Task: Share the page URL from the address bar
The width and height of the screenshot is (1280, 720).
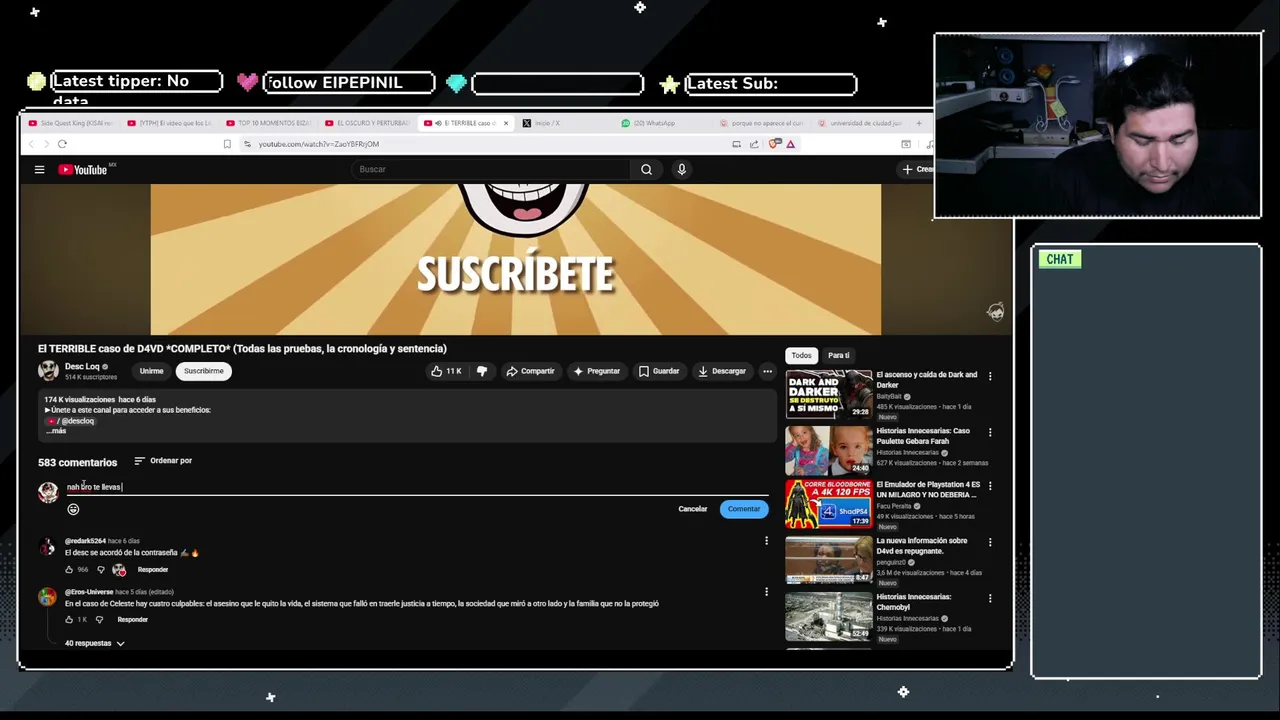Action: point(754,144)
